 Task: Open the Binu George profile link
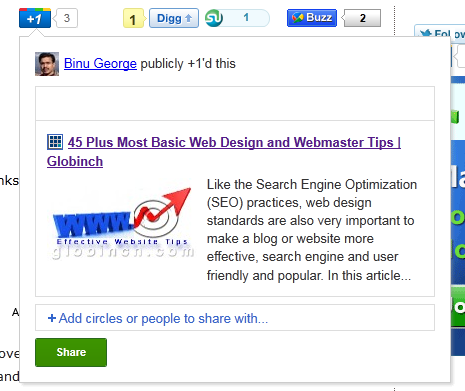[100, 63]
